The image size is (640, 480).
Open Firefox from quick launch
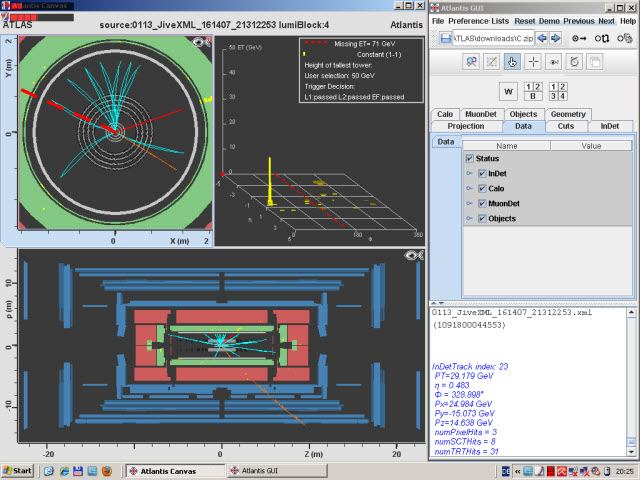pyautogui.click(x=107, y=471)
